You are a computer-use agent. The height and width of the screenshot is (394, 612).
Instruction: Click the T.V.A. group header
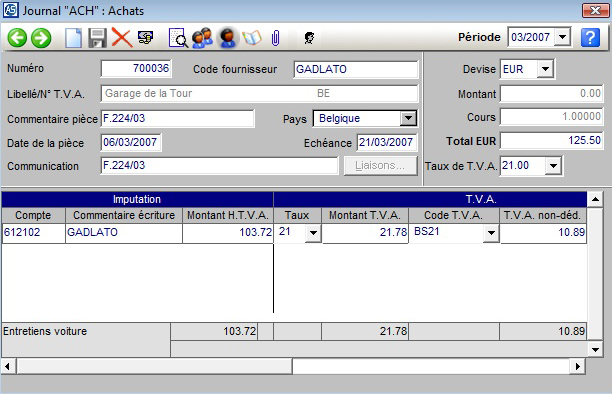430,200
